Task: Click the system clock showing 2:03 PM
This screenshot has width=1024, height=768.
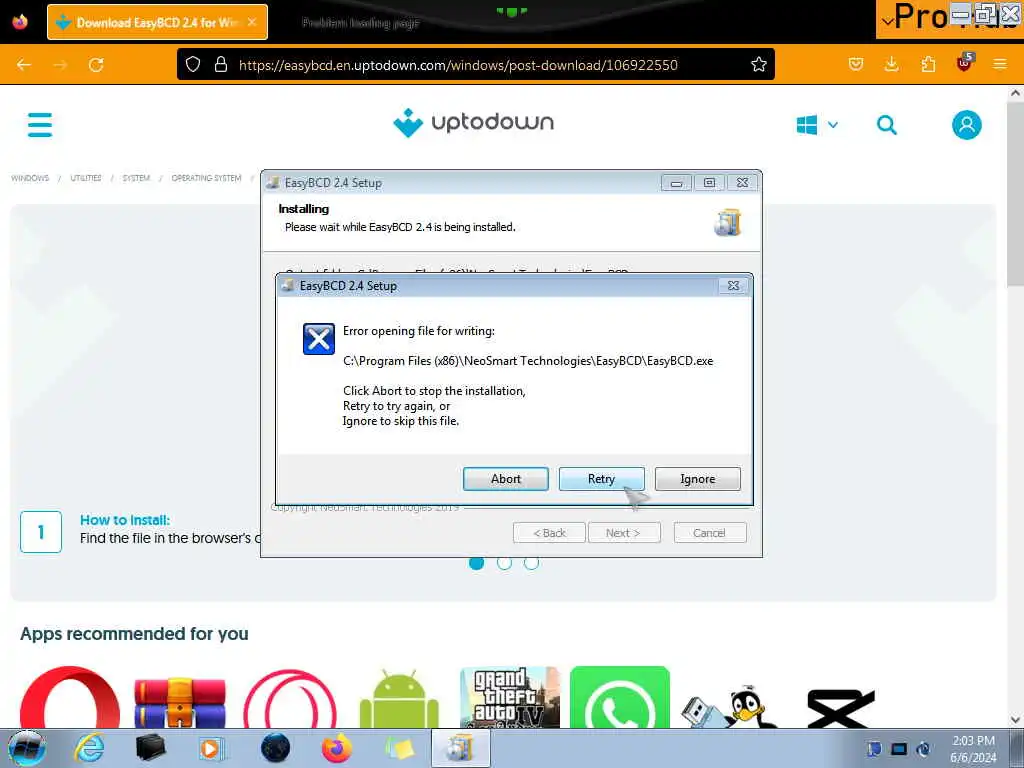Action: coord(973,741)
